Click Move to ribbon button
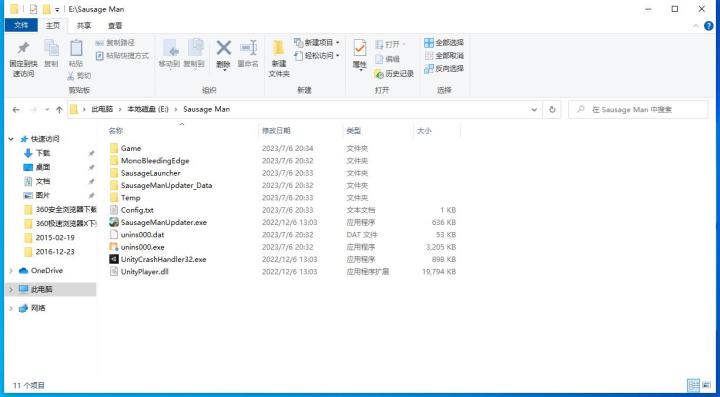The height and width of the screenshot is (397, 720). coord(169,54)
